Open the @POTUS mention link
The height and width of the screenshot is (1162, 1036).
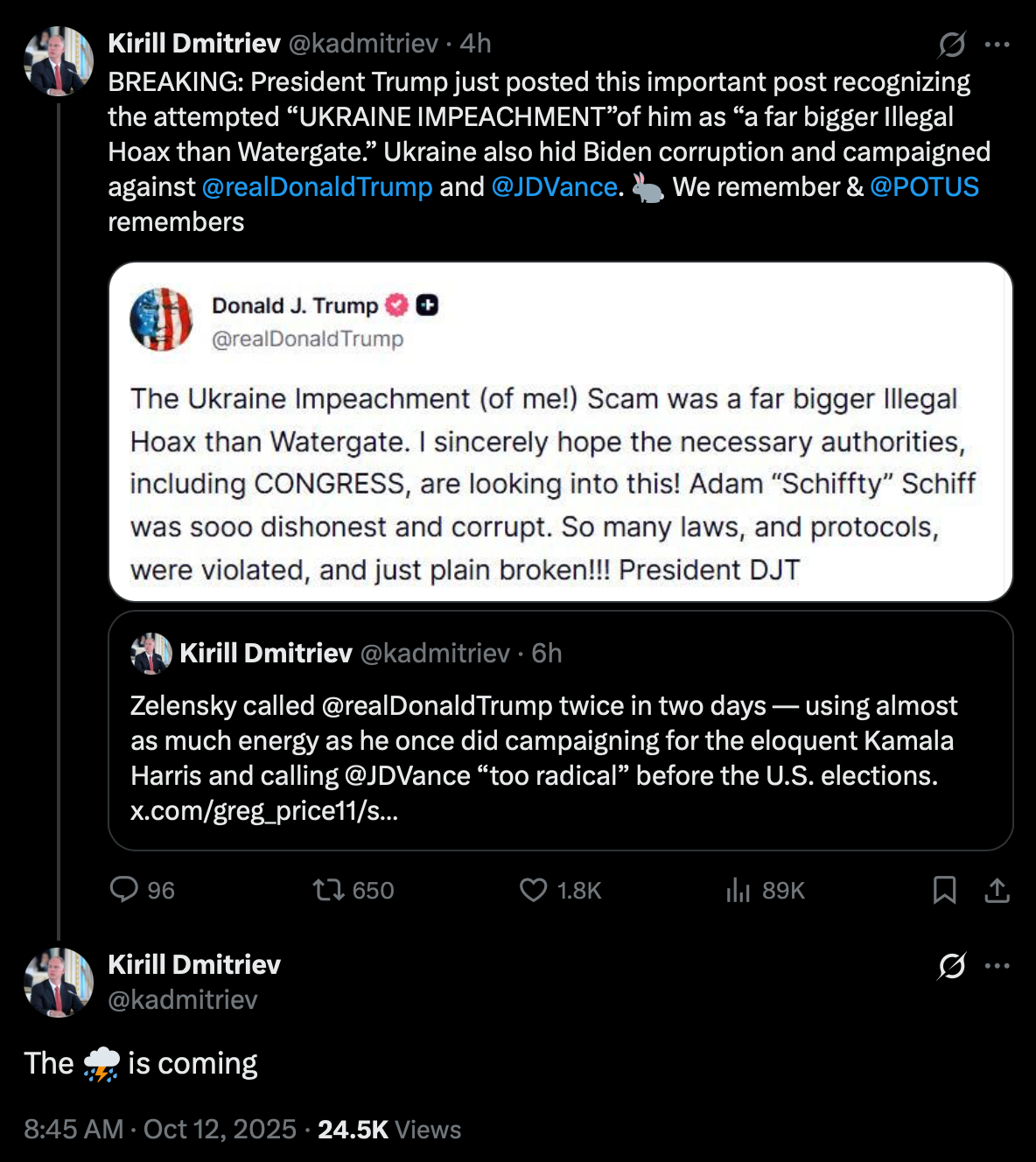click(x=924, y=186)
